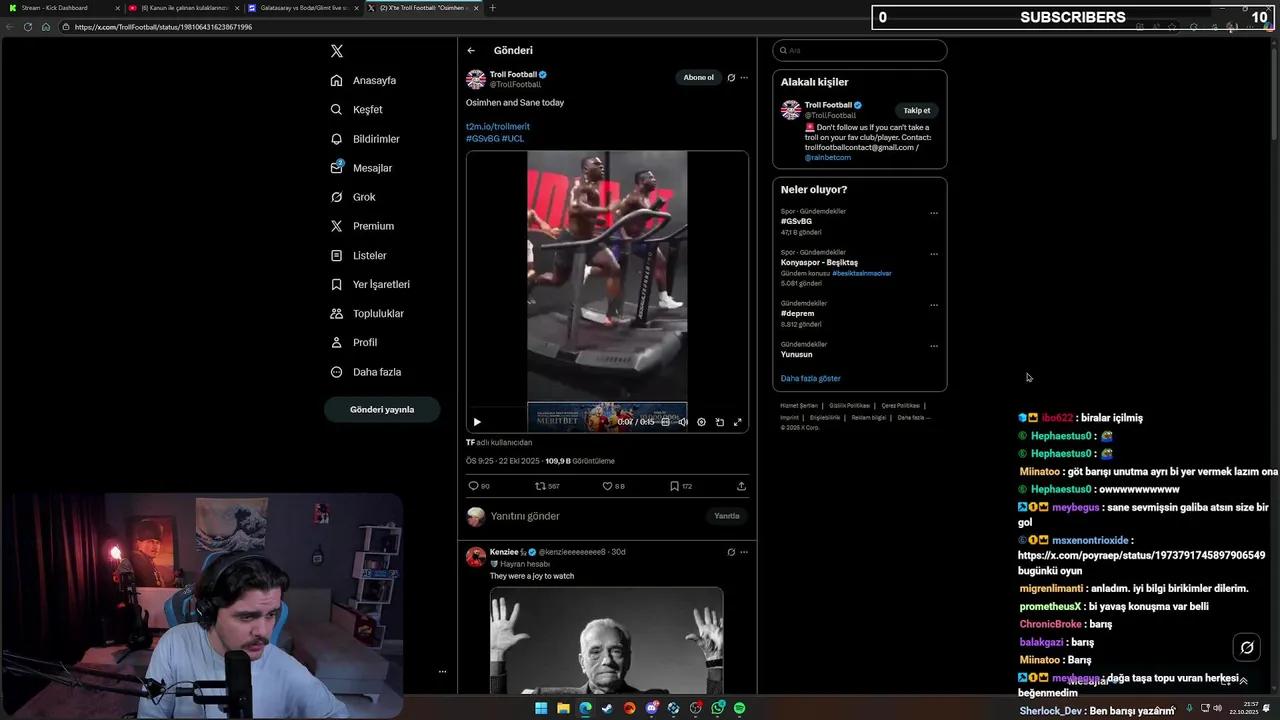
Task: Open Mesajlar in the sidebar
Action: [x=361, y=168]
